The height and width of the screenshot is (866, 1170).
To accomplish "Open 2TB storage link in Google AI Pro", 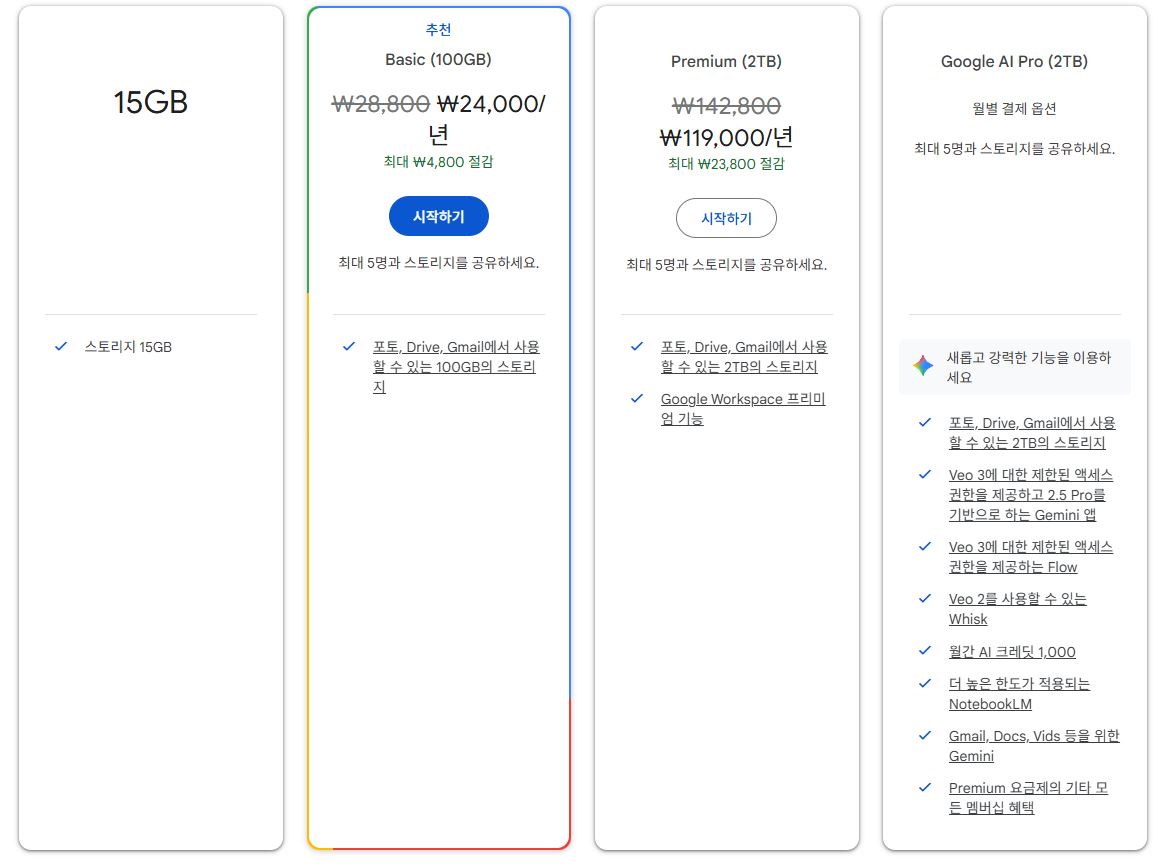I will click(1032, 433).
